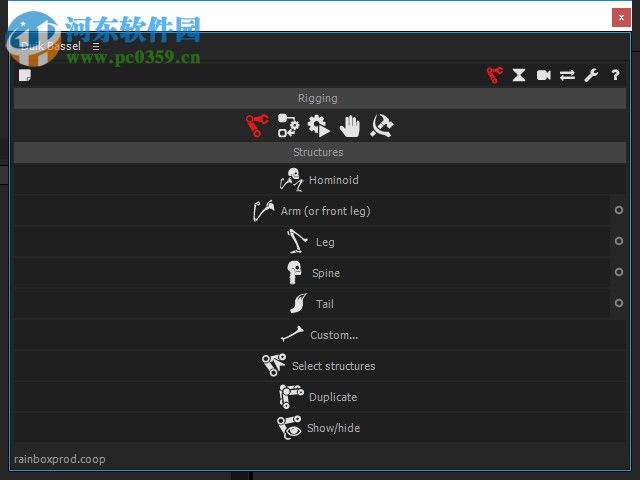
Task: Toggle the Spine options circle
Action: coord(619,272)
